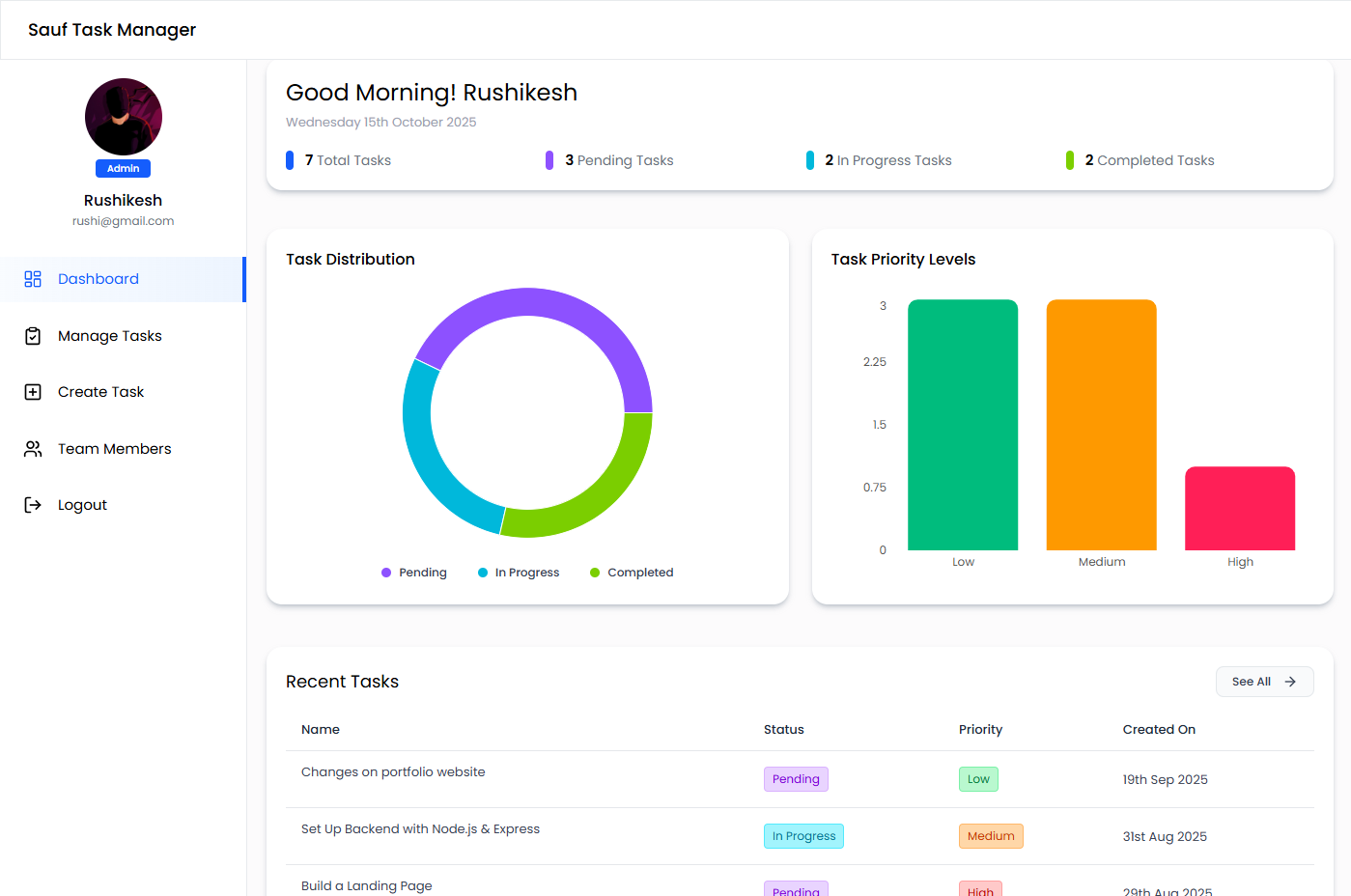The width and height of the screenshot is (1351, 896).
Task: Select the orange Medium priority bar
Action: pos(1101,425)
